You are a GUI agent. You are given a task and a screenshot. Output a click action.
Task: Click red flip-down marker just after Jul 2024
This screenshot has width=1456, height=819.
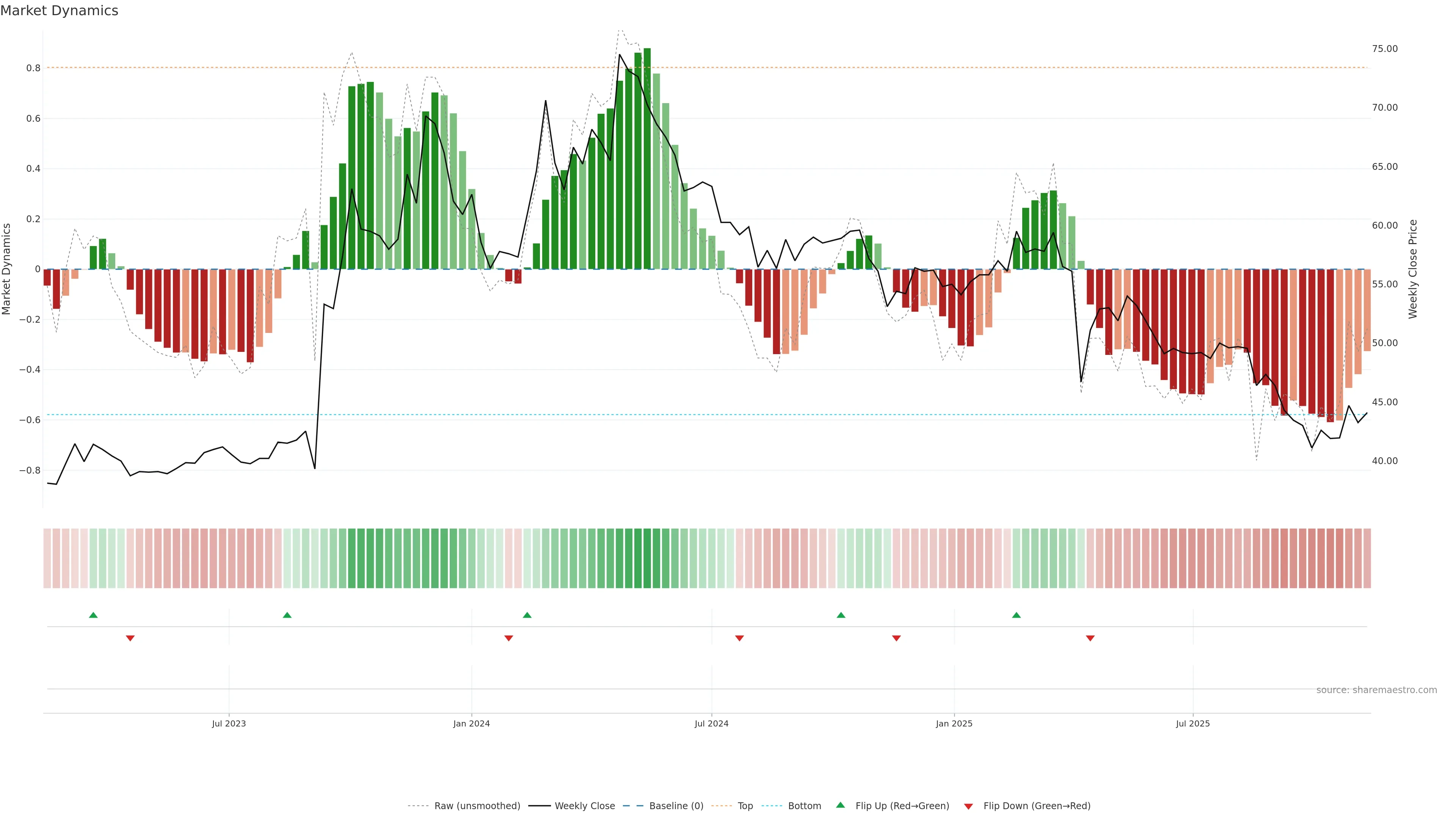point(739,638)
